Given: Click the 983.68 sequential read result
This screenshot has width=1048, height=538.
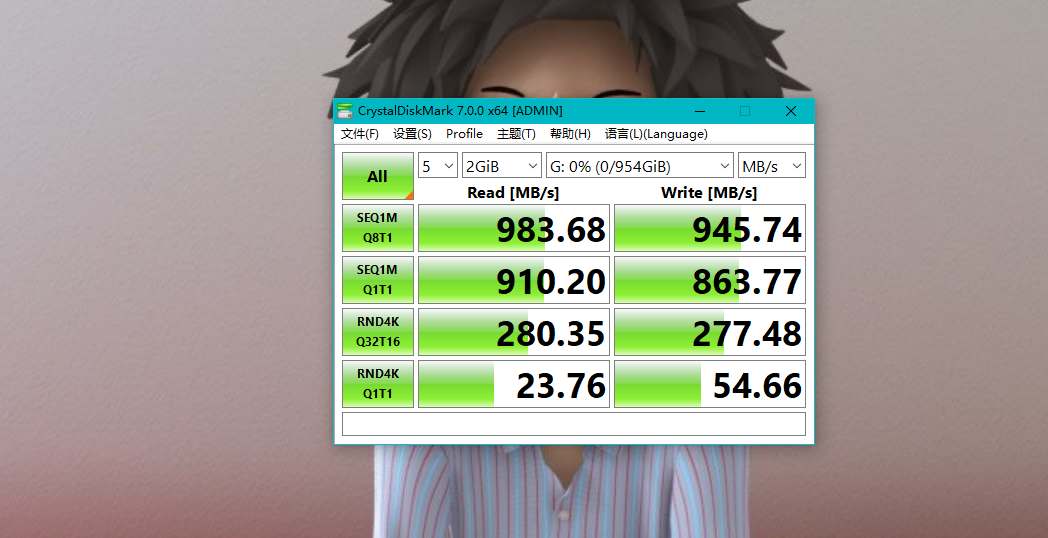Looking at the screenshot, I should 514,228.
